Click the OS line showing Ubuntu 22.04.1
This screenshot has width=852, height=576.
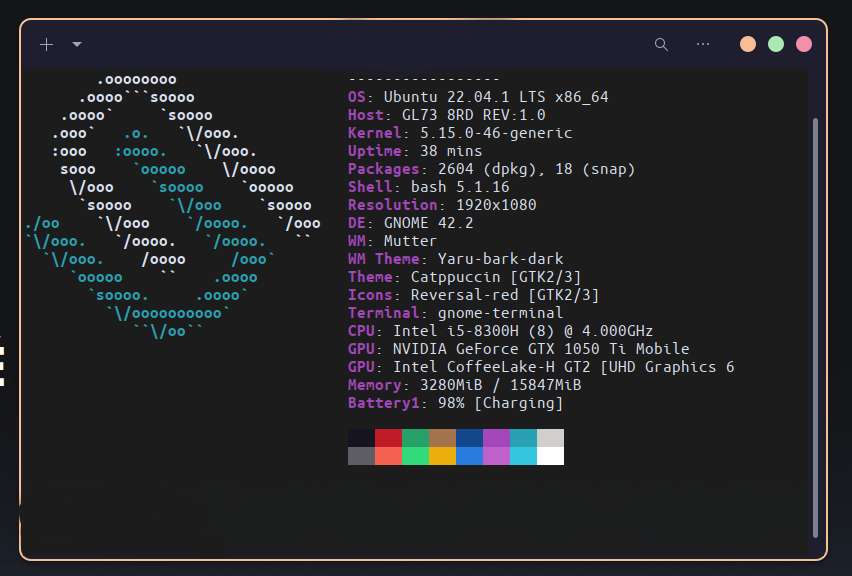478,97
